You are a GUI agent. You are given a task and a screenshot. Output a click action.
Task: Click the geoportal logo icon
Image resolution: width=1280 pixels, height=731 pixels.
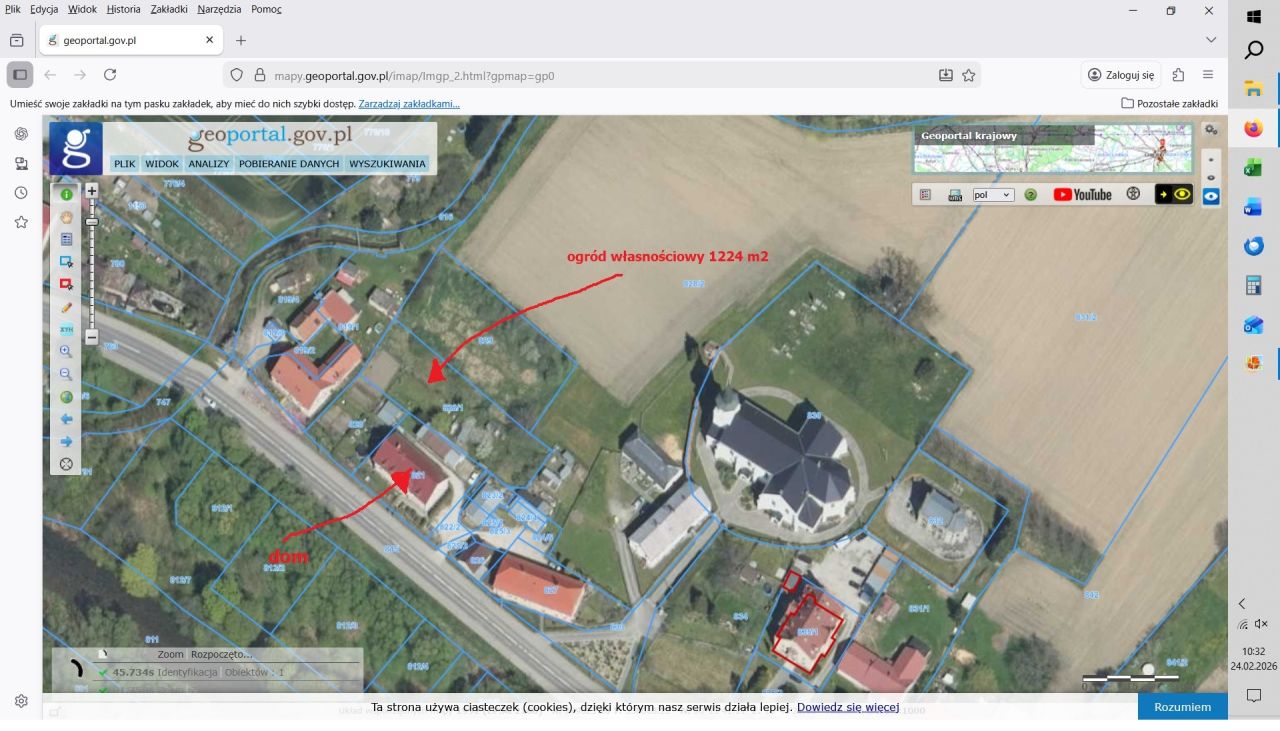point(76,148)
